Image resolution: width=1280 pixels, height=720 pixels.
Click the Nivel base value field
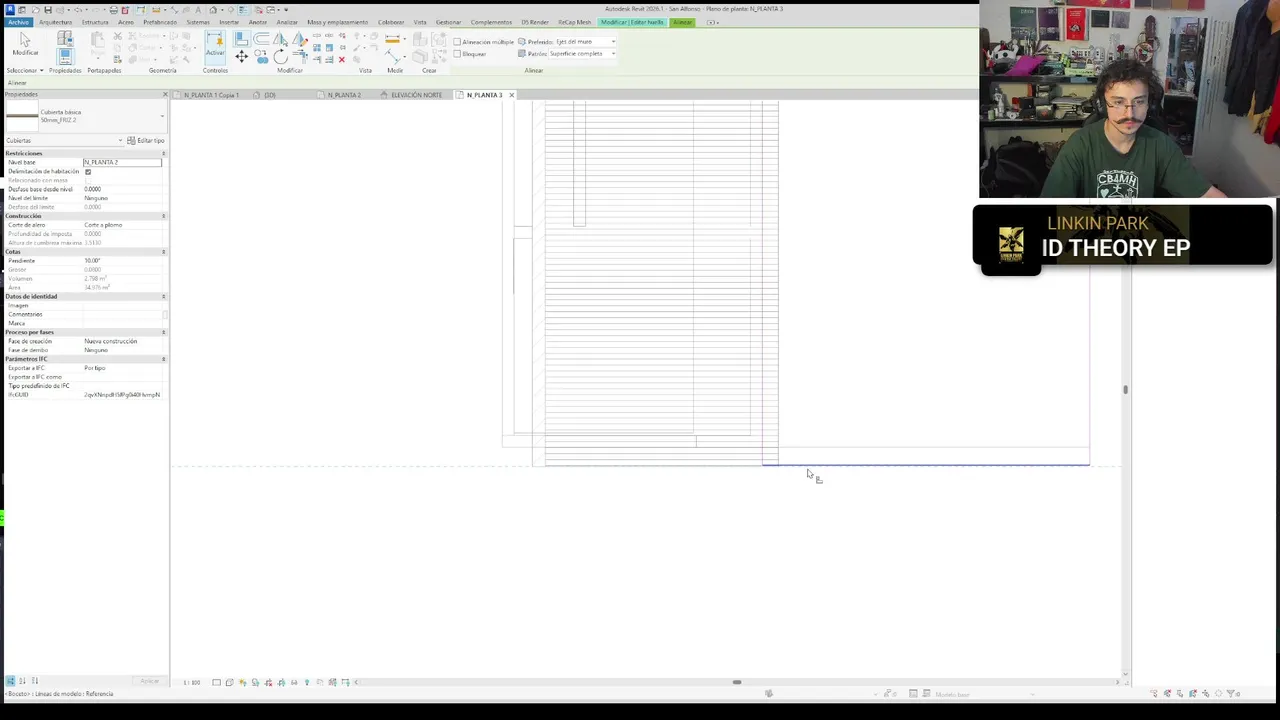(x=122, y=162)
